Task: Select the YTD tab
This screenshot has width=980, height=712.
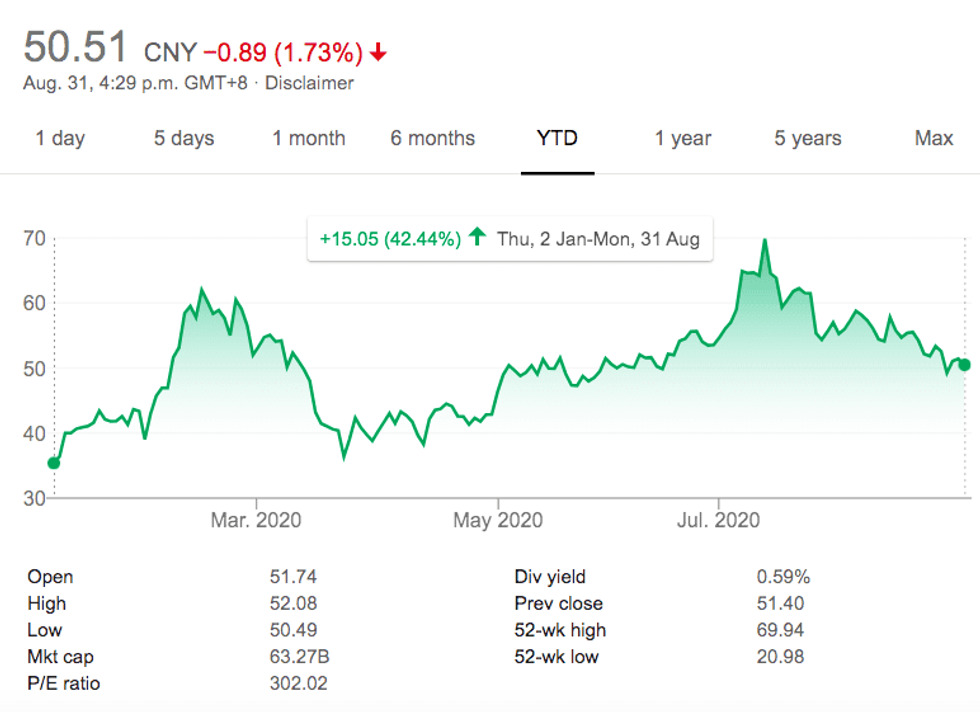Action: [557, 138]
